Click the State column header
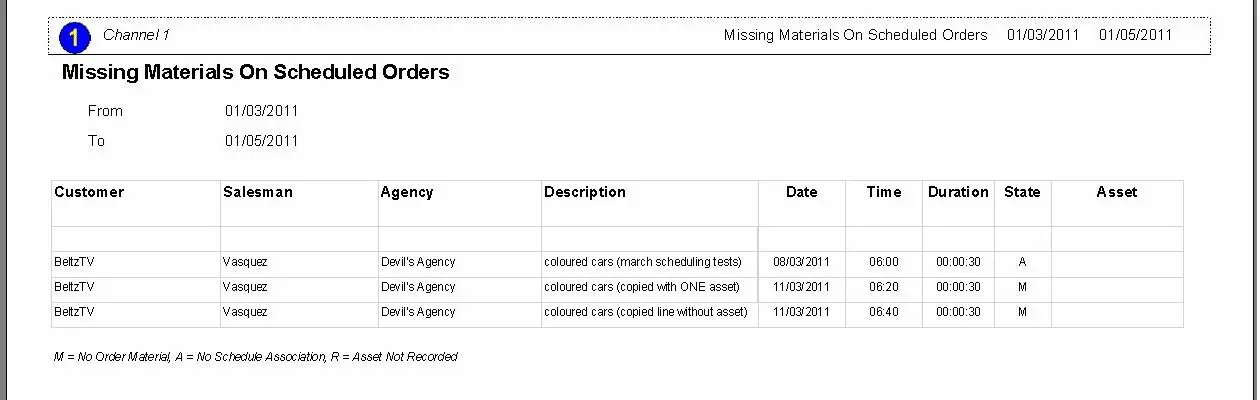This screenshot has width=1260, height=400. (1022, 192)
